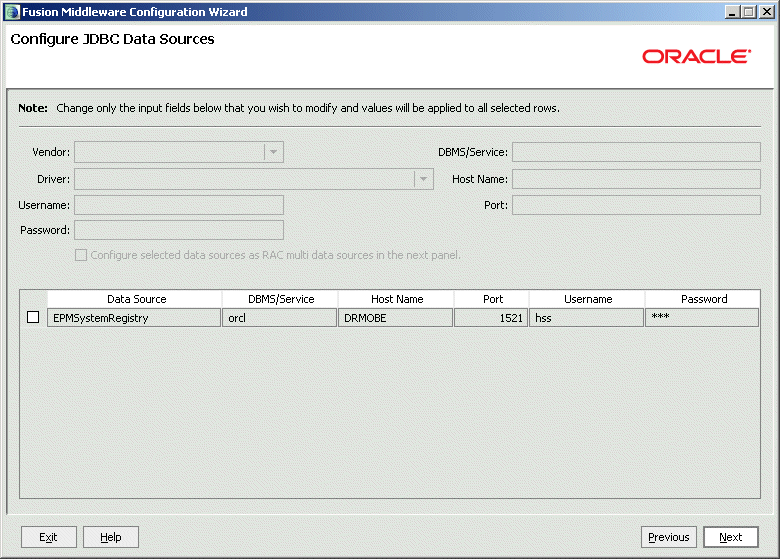Proceed with the Next button
780x559 pixels.
[731, 537]
